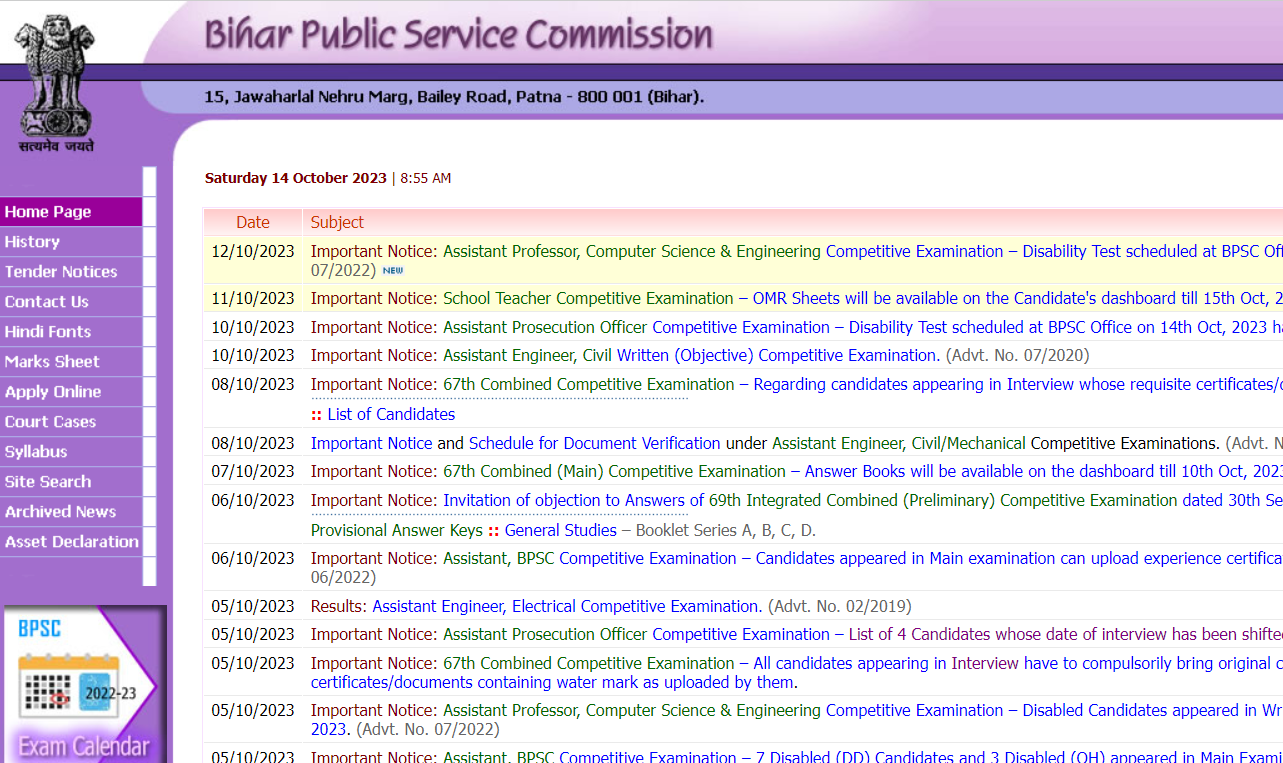Open the List of Candidates link

pyautogui.click(x=391, y=415)
